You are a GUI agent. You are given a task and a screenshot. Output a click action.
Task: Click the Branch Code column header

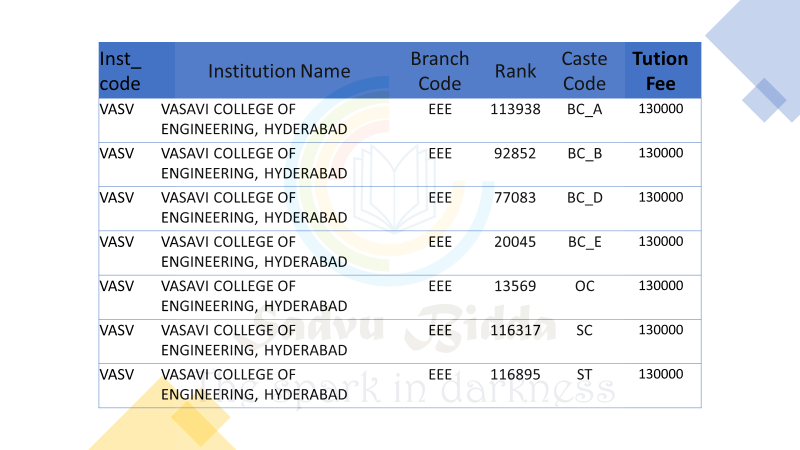(x=439, y=71)
